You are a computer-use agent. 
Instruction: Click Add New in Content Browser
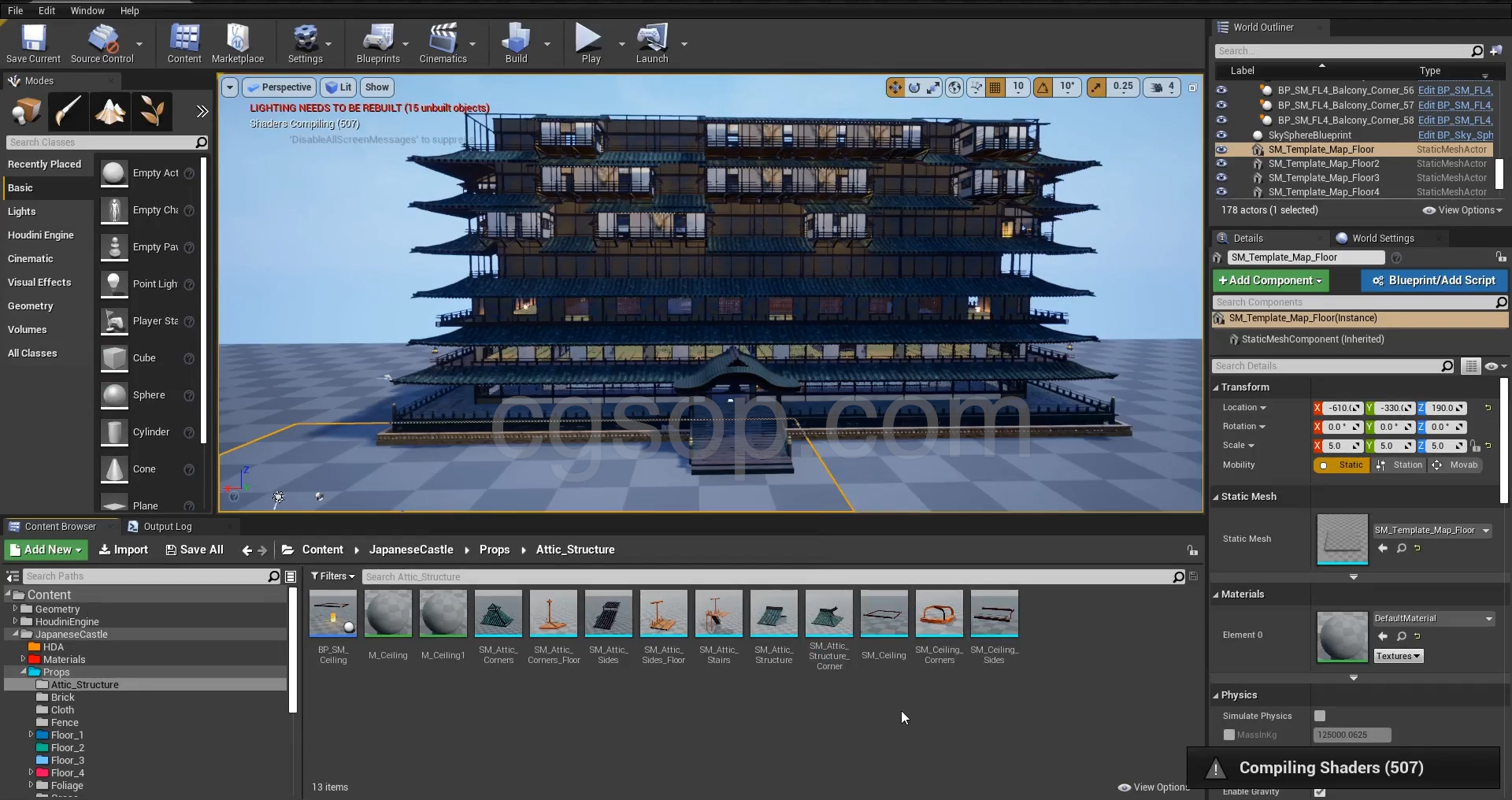46,550
